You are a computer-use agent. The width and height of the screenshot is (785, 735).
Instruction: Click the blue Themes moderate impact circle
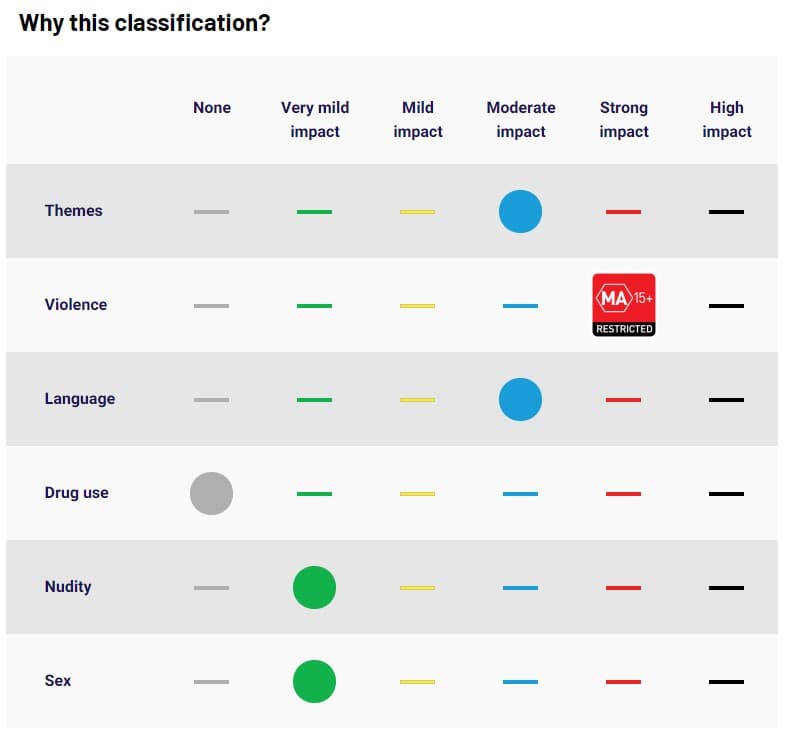tap(520, 211)
